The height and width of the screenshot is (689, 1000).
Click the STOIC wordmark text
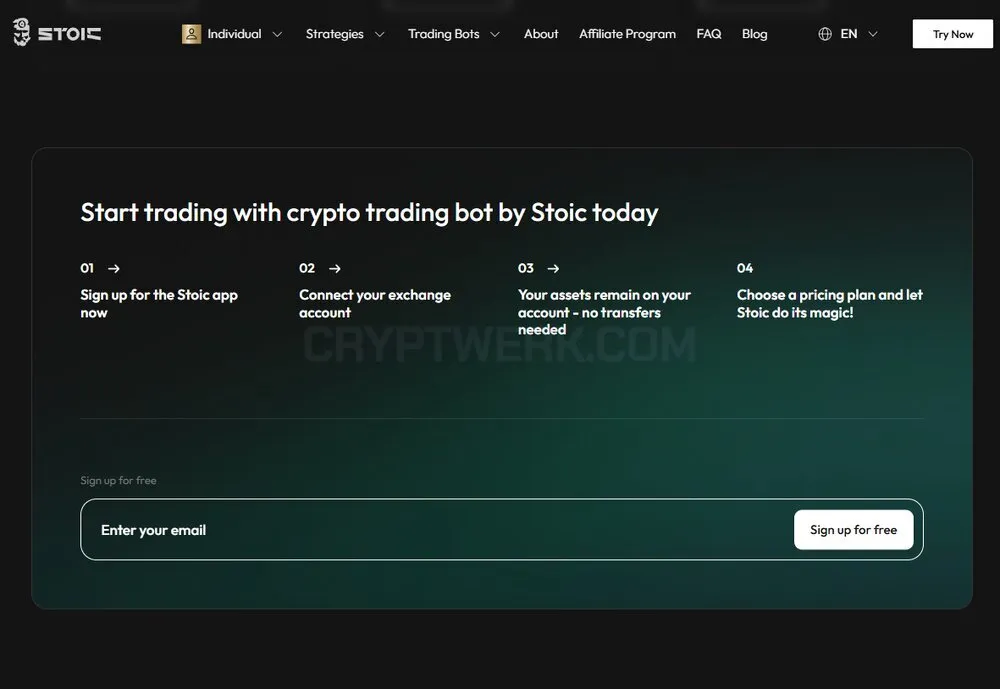click(x=70, y=34)
